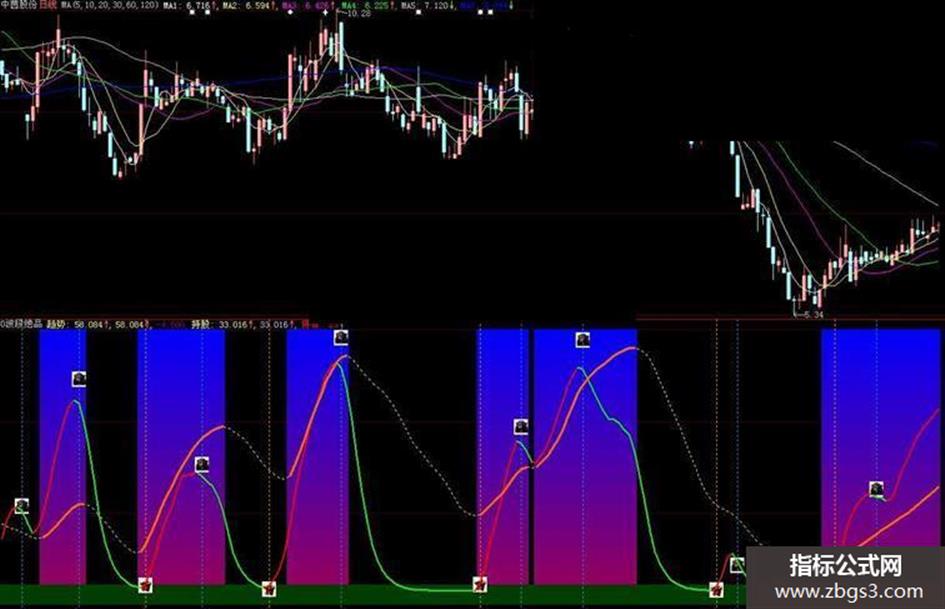The width and height of the screenshot is (945, 609).
Task: Click the 10.28 high price label
Action: 359,13
